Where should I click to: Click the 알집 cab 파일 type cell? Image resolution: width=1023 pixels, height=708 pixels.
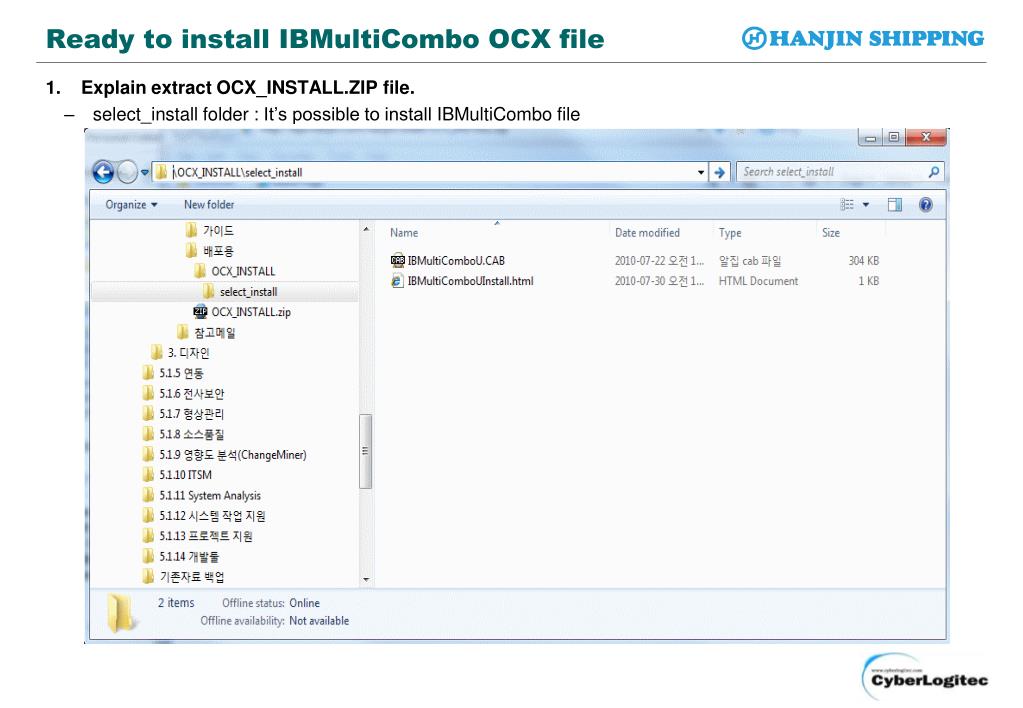point(750,260)
